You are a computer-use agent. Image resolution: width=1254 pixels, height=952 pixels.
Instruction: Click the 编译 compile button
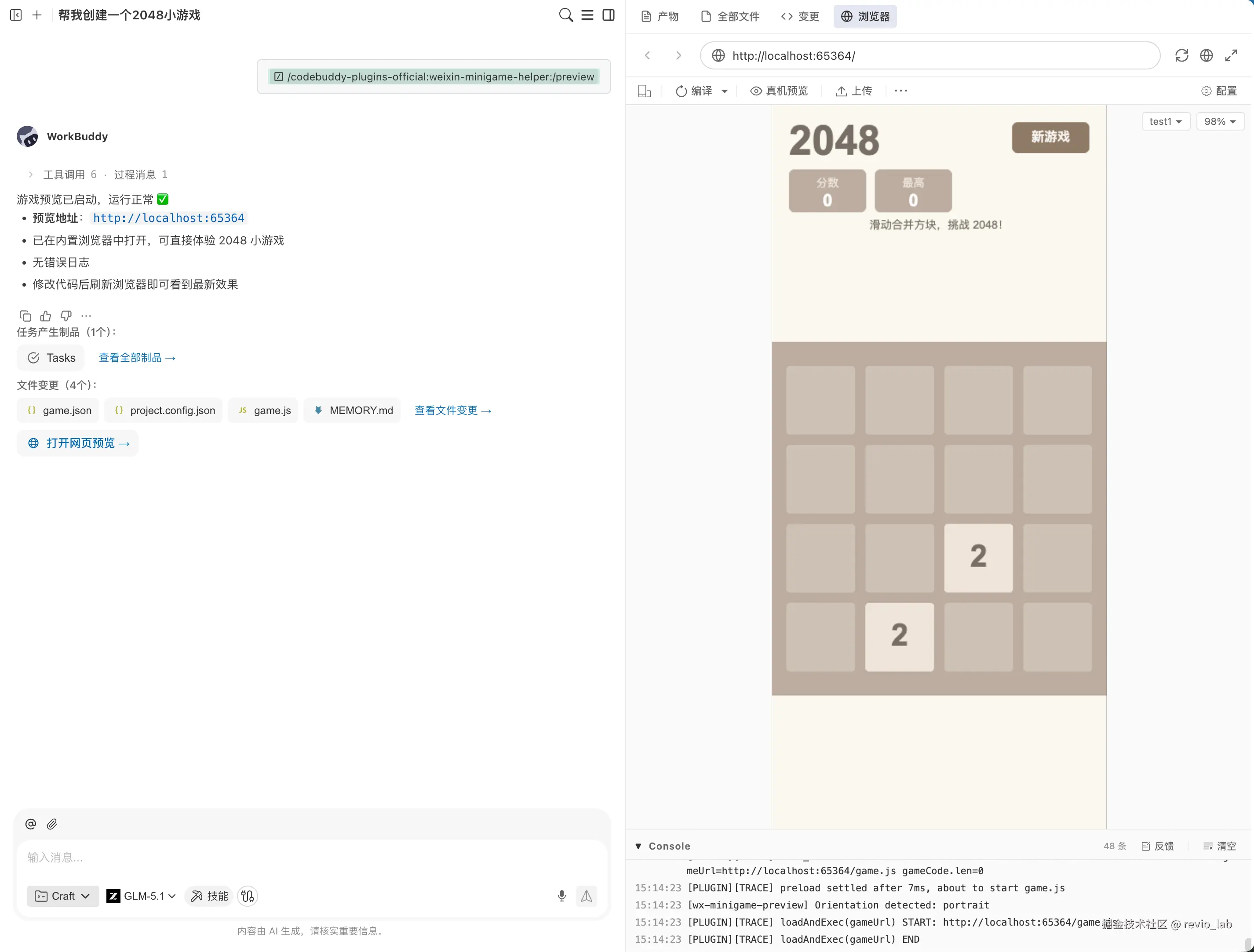(x=694, y=91)
